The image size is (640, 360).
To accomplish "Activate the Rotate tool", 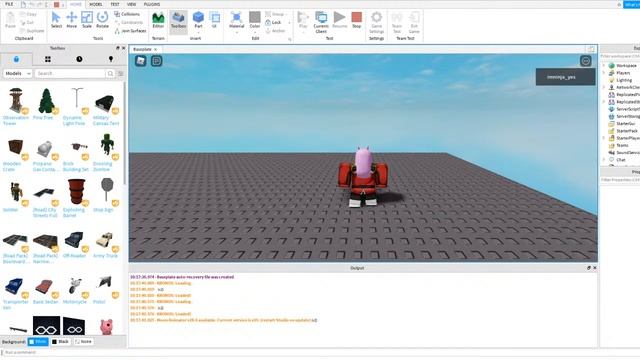I will pos(102,20).
